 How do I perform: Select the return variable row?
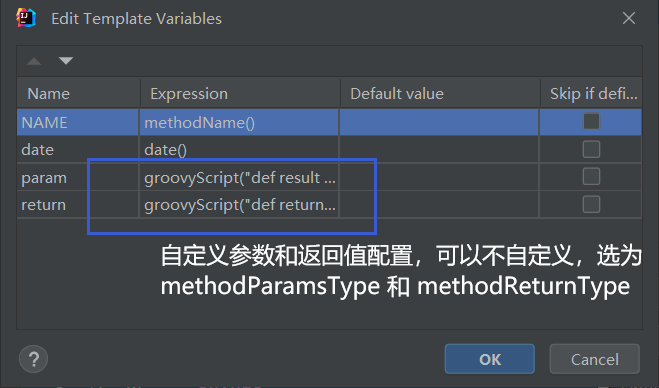tap(329, 205)
